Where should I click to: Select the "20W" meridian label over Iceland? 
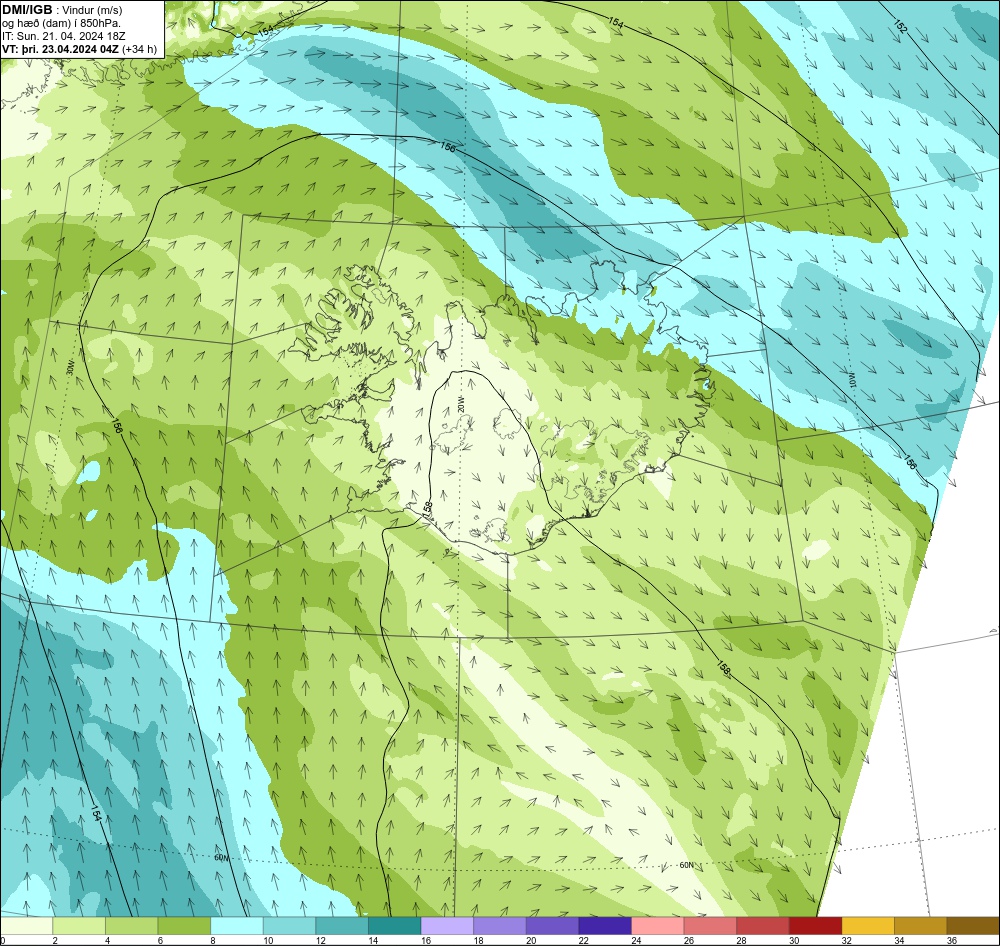point(461,404)
